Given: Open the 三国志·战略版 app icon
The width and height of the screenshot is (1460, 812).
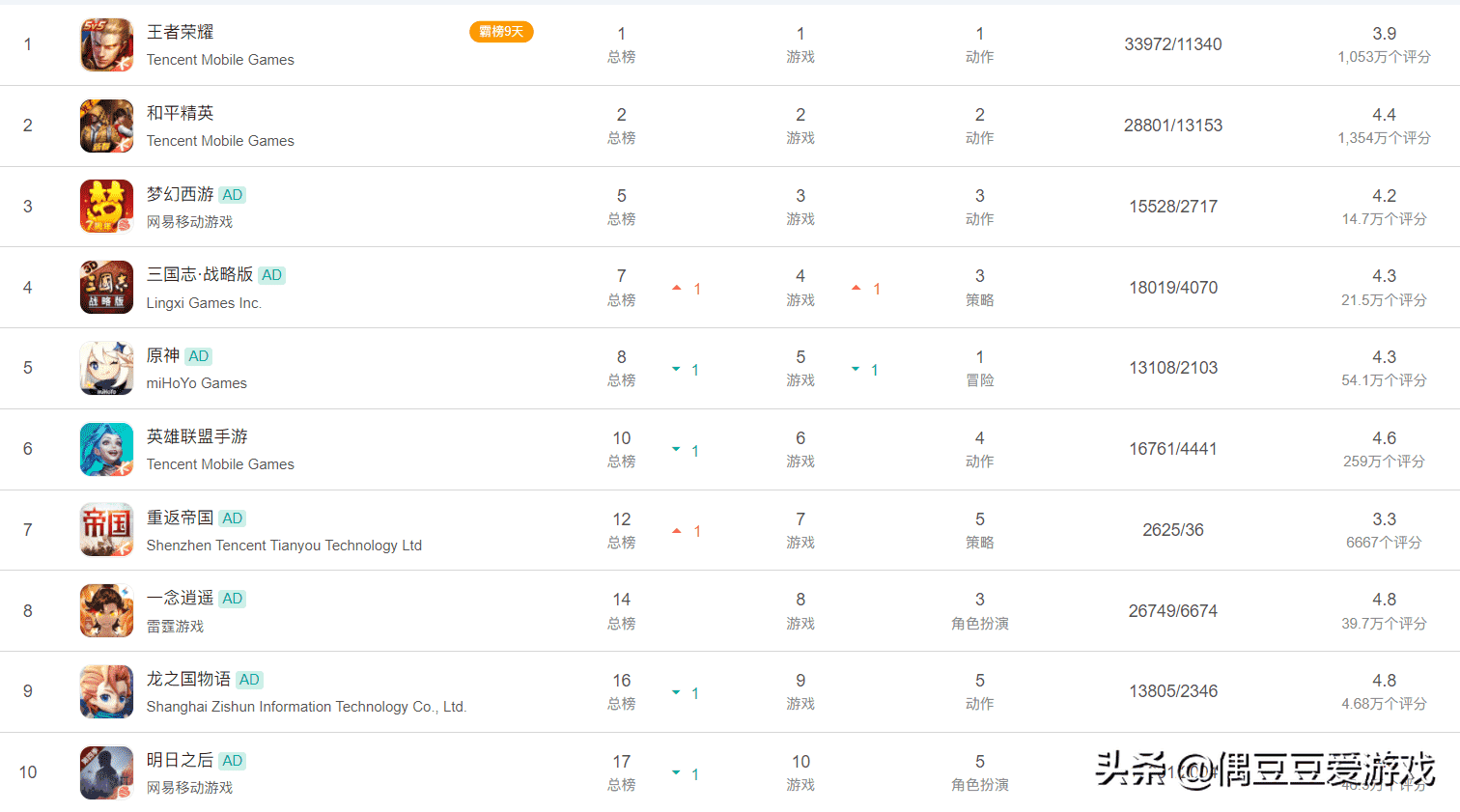Looking at the screenshot, I should (x=106, y=287).
